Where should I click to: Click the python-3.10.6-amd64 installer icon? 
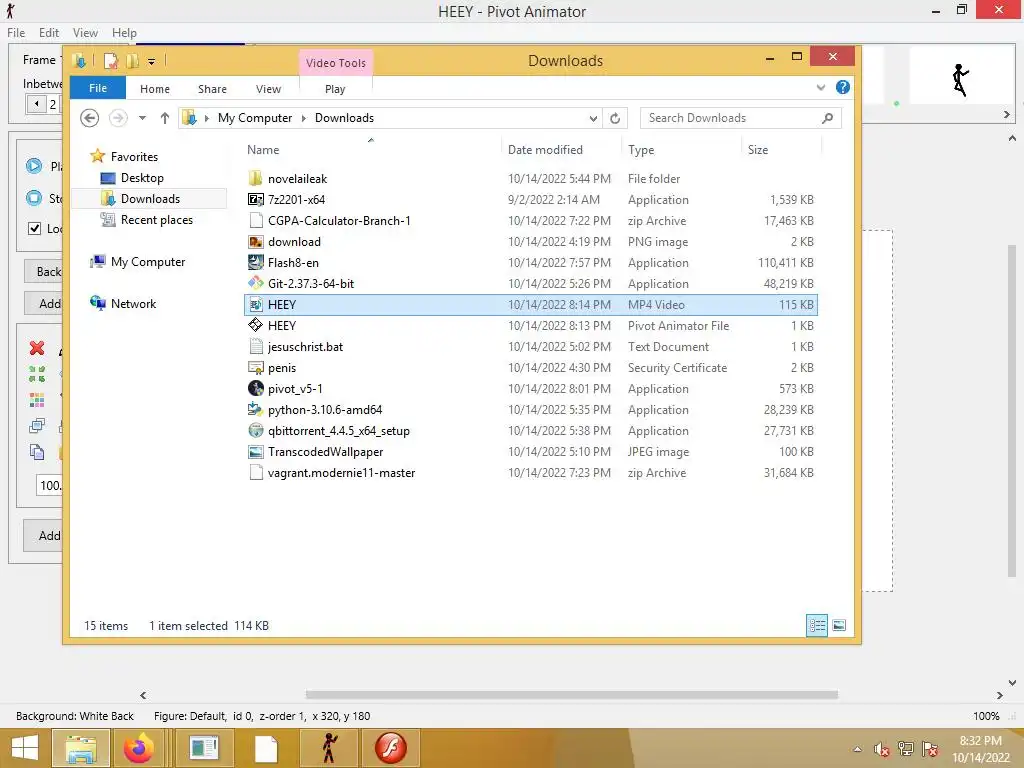255,409
